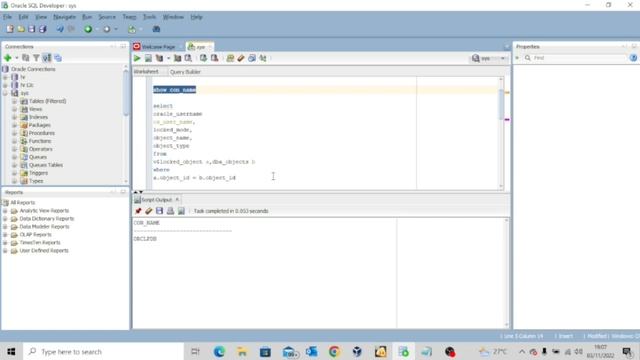Select the Analytic View Reports folder
Screen dimensions: 640x360
[x=44, y=211]
